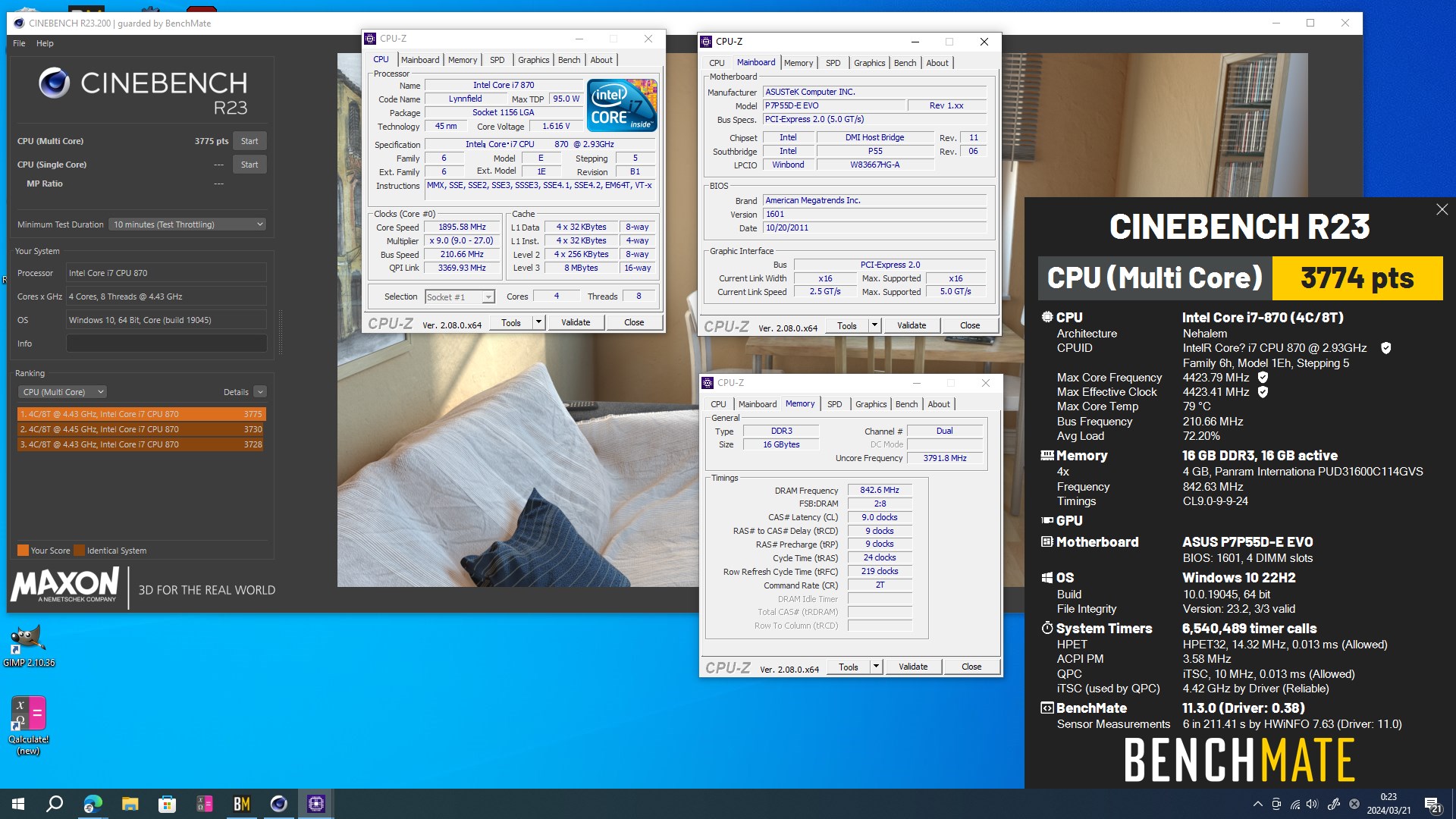The height and width of the screenshot is (819, 1456).
Task: Open Tools dropdown arrow in CPU-Z CPU window
Action: tap(538, 322)
